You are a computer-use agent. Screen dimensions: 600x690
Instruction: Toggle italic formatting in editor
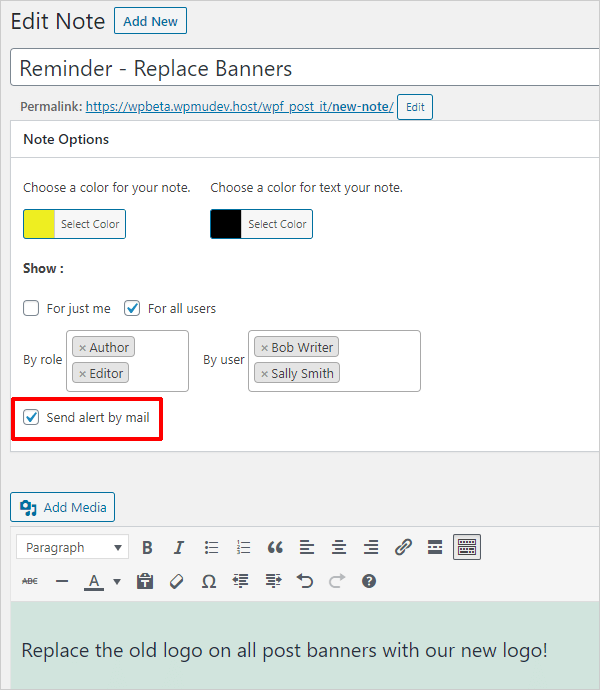point(179,547)
